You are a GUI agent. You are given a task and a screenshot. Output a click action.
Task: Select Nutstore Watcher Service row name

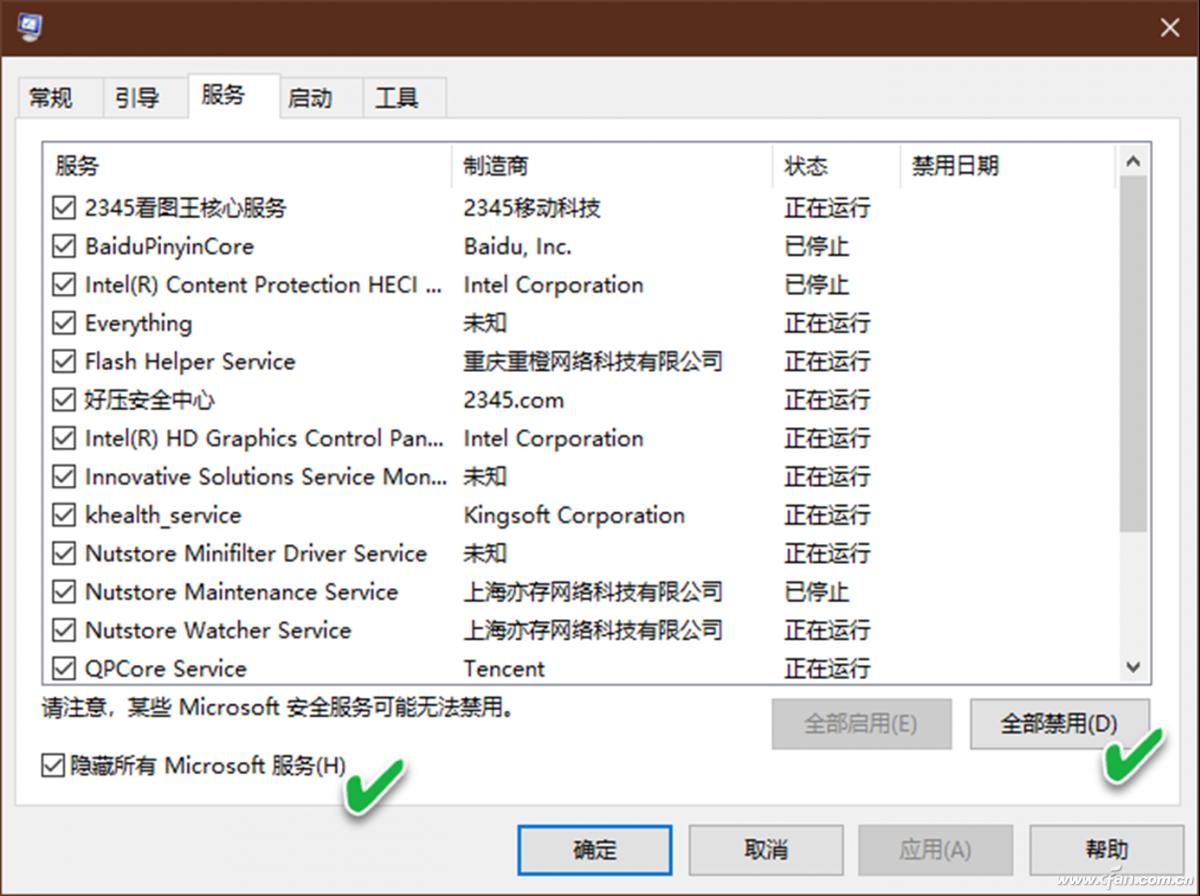(x=218, y=630)
